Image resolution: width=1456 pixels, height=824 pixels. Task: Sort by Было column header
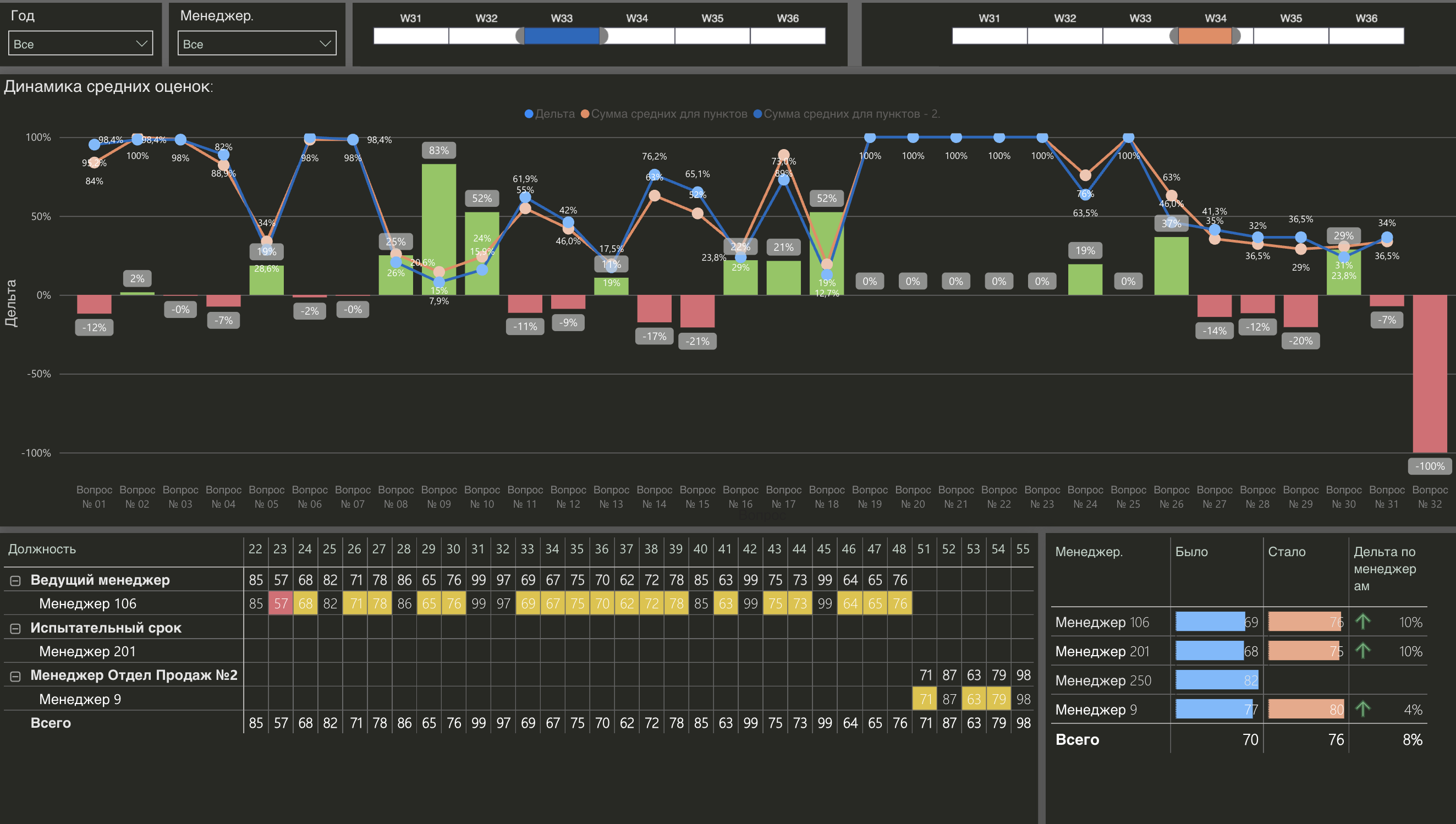pos(1191,552)
